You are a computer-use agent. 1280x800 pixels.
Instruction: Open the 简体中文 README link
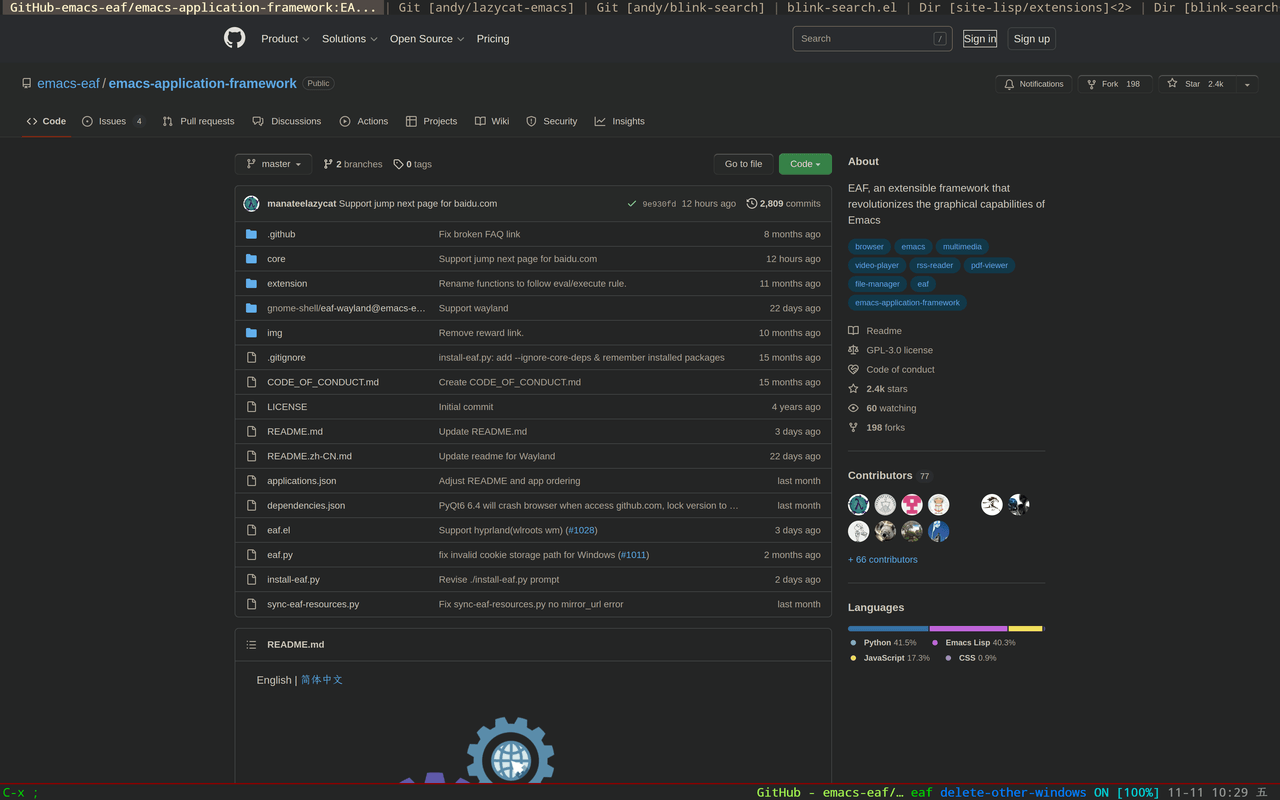pyautogui.click(x=322, y=680)
